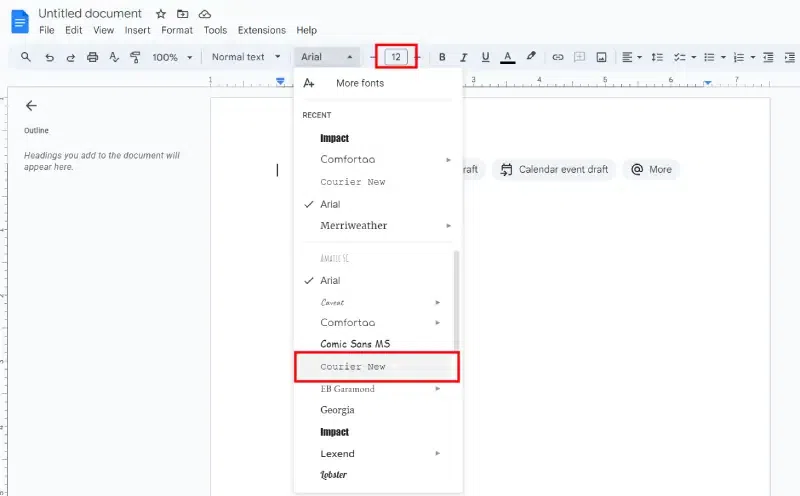Expand EB Garamond variants arrow
The image size is (800, 496).
tap(437, 389)
